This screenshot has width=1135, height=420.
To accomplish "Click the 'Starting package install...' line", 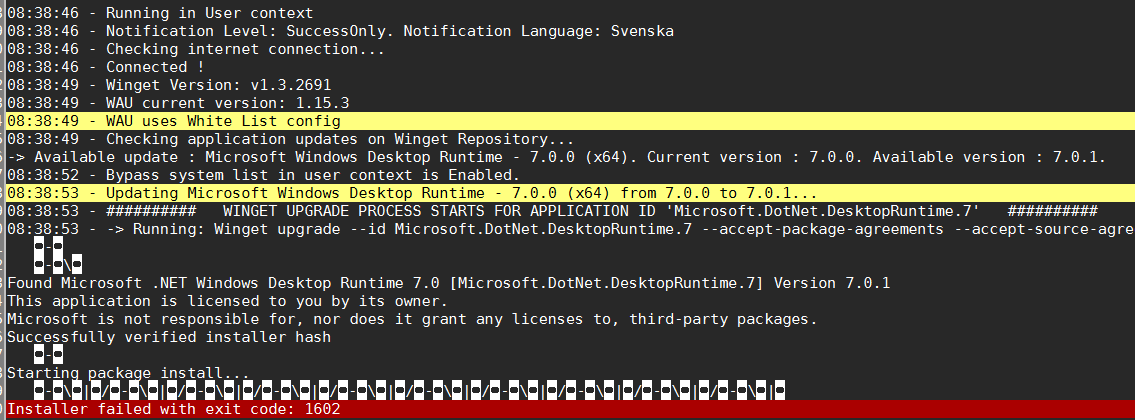I will [x=129, y=373].
